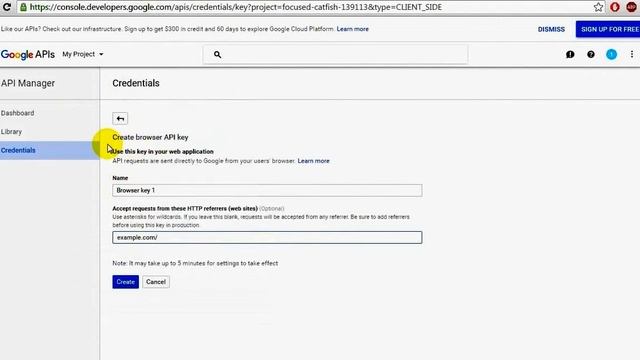Click the 'Credentials' page heading

(136, 83)
